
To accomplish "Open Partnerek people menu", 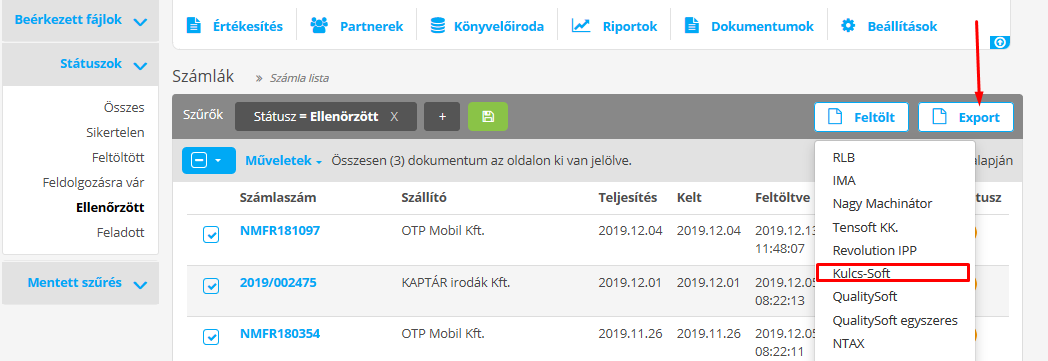I will click(x=357, y=27).
